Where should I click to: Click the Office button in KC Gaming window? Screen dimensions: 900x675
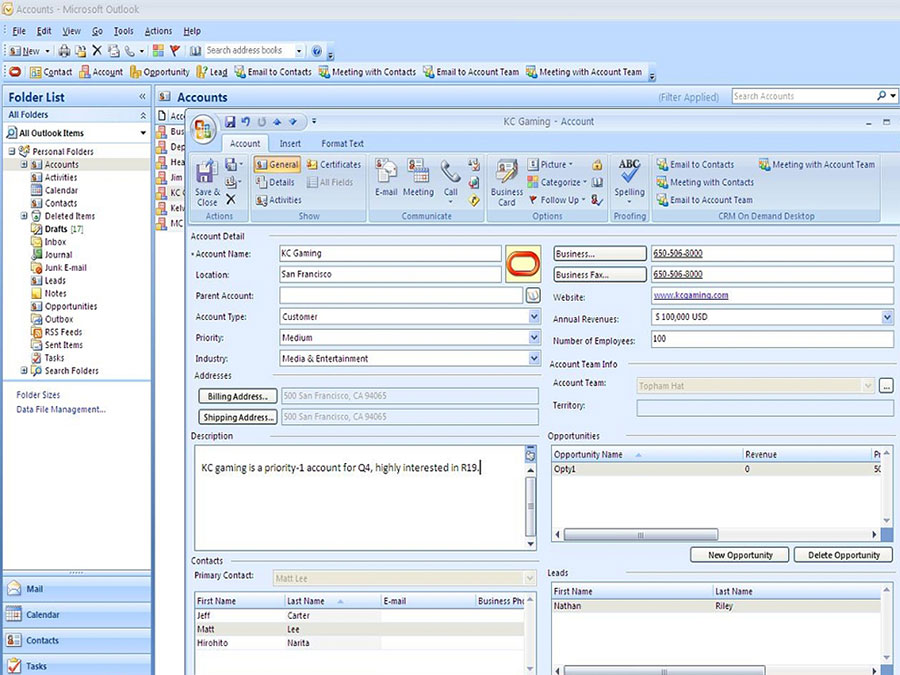pyautogui.click(x=203, y=129)
